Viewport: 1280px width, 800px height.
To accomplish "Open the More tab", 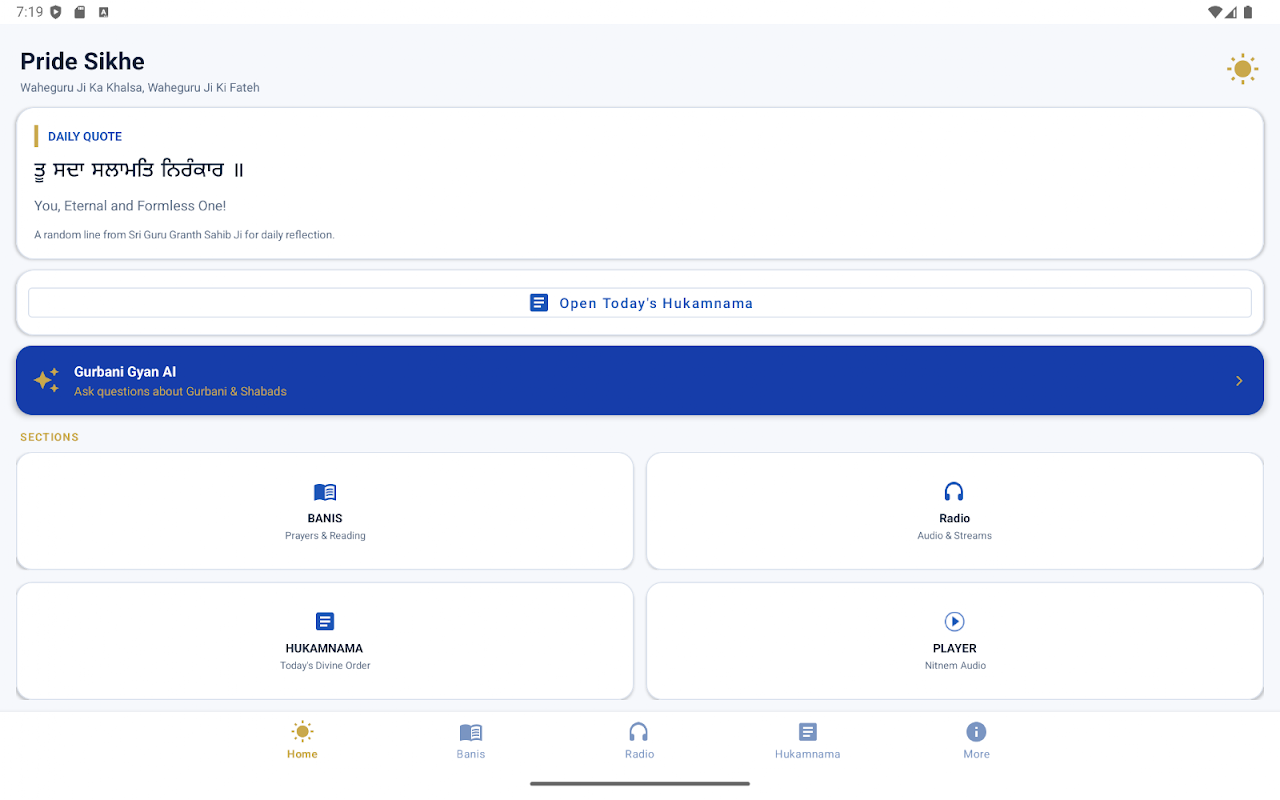I will 977,740.
